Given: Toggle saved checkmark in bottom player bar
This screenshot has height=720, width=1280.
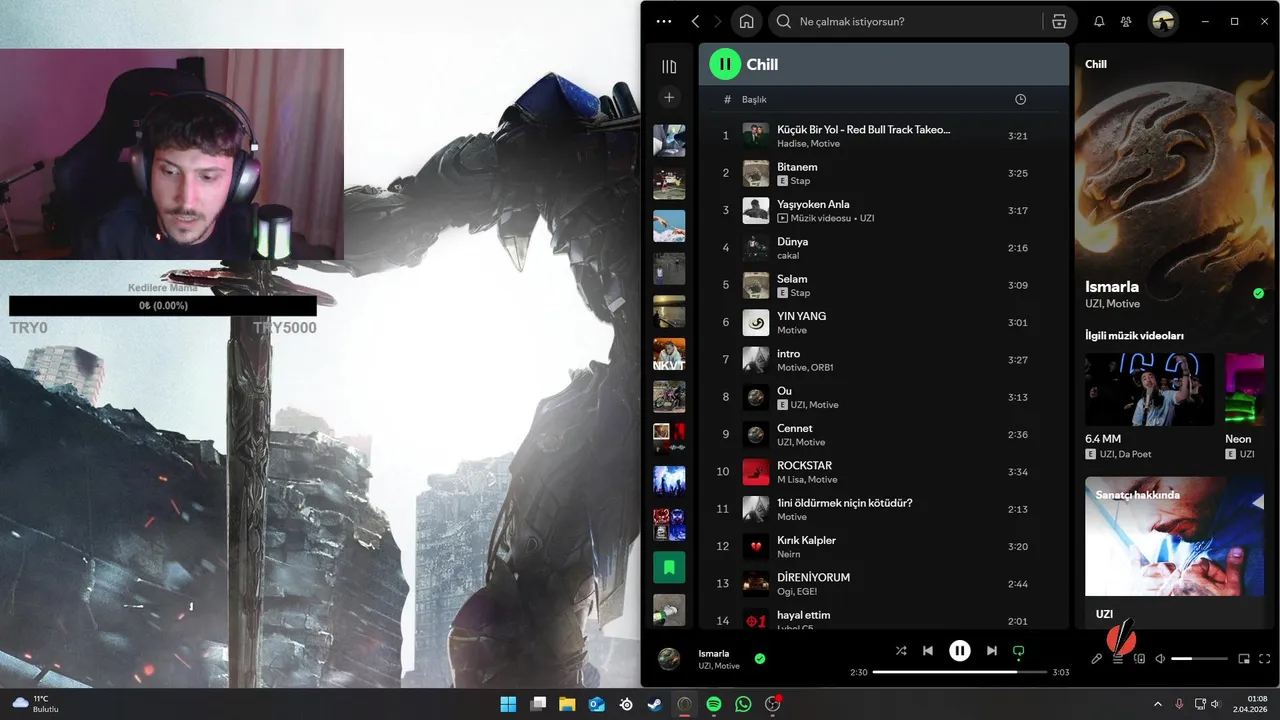Looking at the screenshot, I should point(760,658).
